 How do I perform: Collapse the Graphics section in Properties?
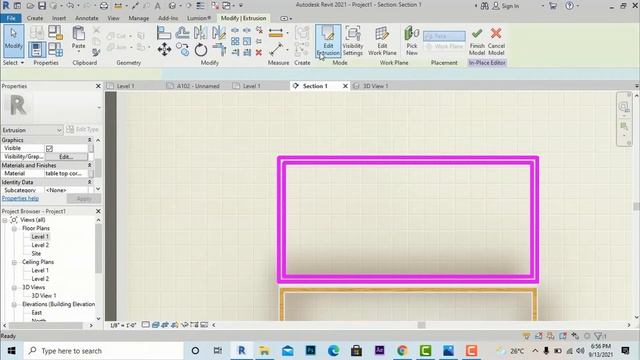point(89,140)
